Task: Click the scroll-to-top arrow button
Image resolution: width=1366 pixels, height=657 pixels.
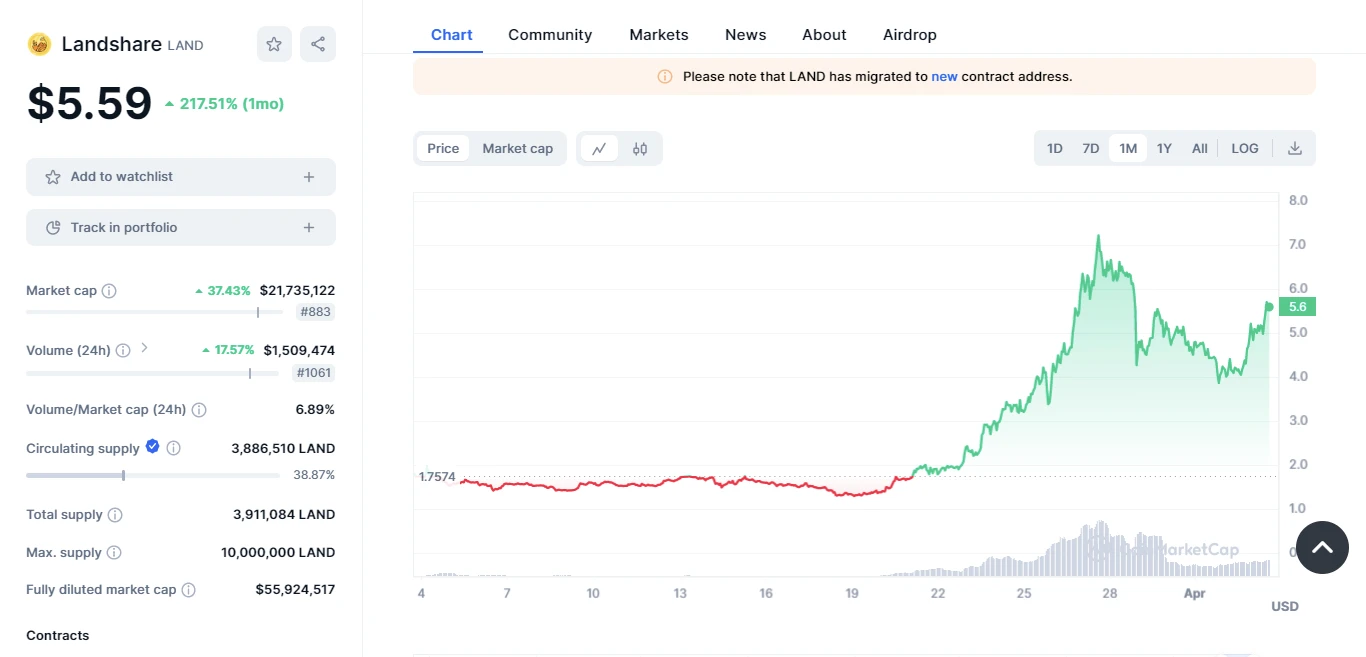Action: [x=1322, y=547]
